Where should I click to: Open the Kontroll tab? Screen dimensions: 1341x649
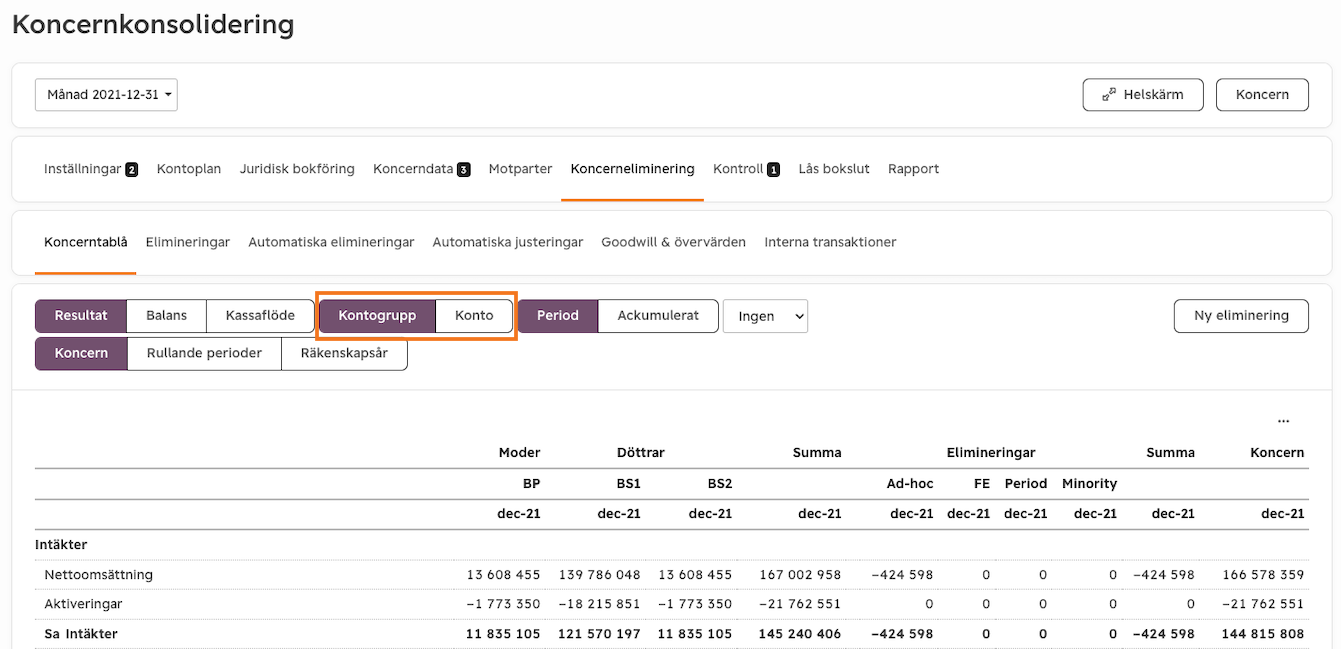click(x=746, y=169)
